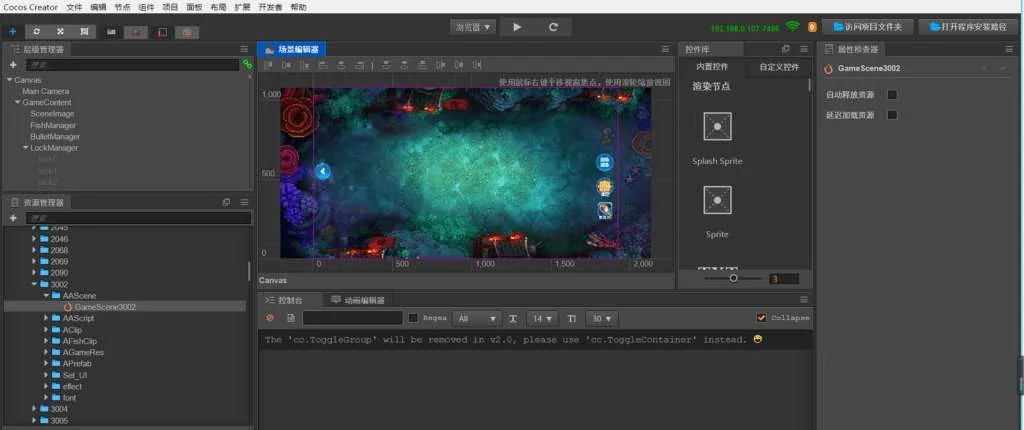Check the 自动释放资源 checkbox
This screenshot has height=430, width=1024.
(x=892, y=95)
